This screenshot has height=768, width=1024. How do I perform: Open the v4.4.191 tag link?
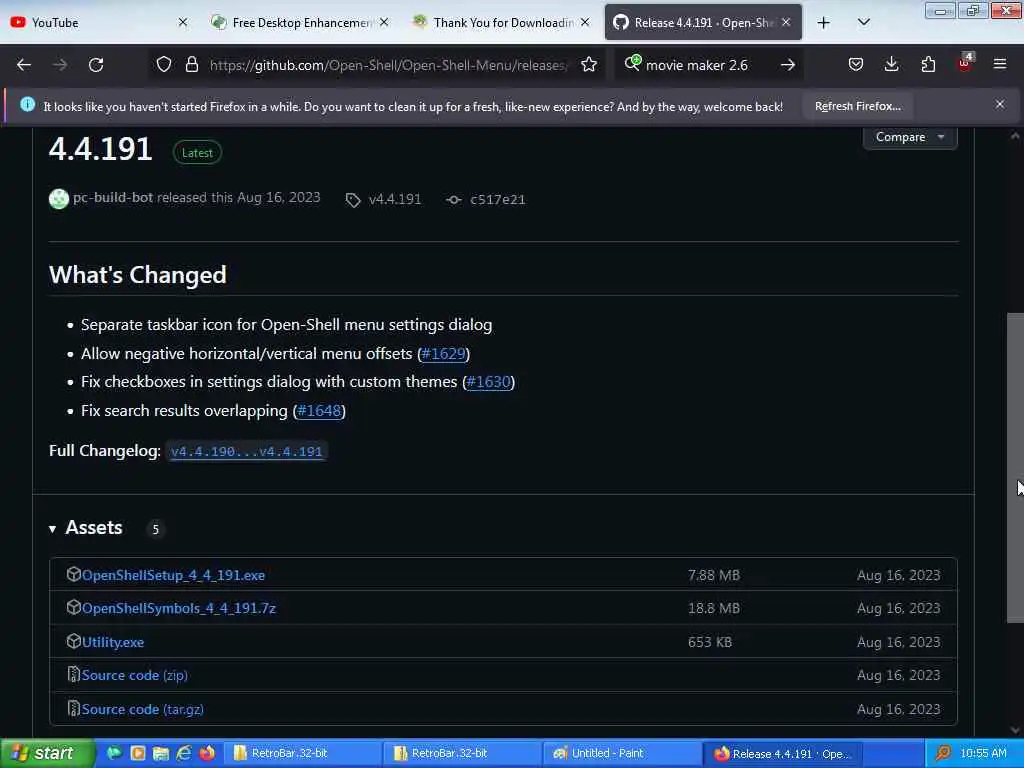click(x=394, y=200)
